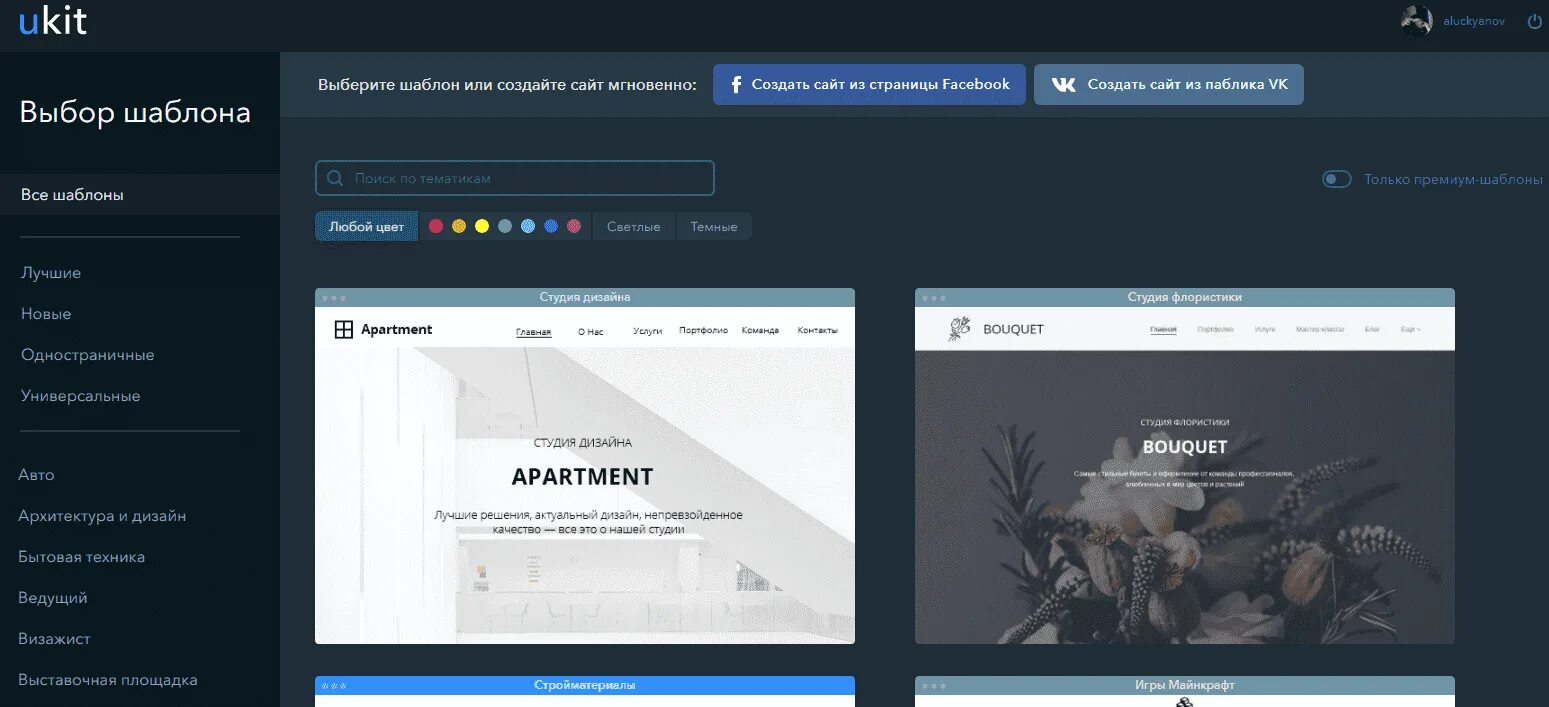Filter templates by yellow color swatch

482,226
